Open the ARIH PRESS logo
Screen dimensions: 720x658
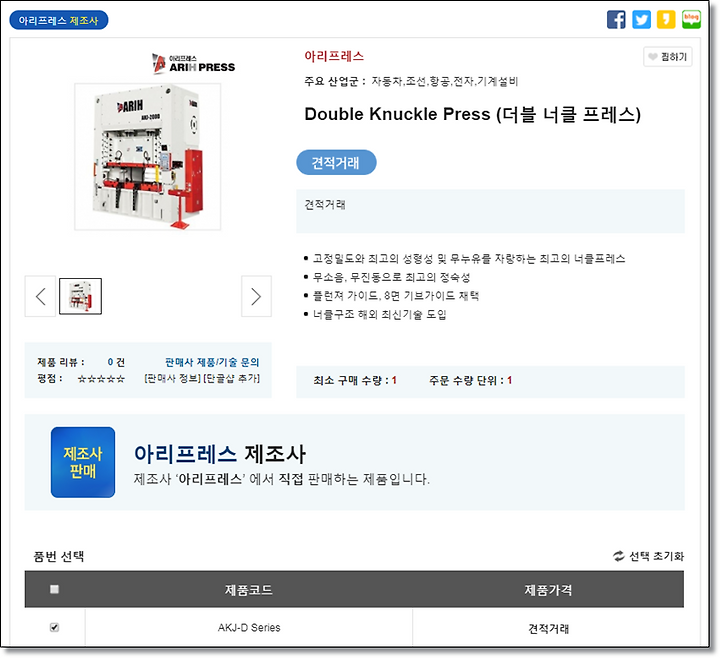[x=193, y=63]
